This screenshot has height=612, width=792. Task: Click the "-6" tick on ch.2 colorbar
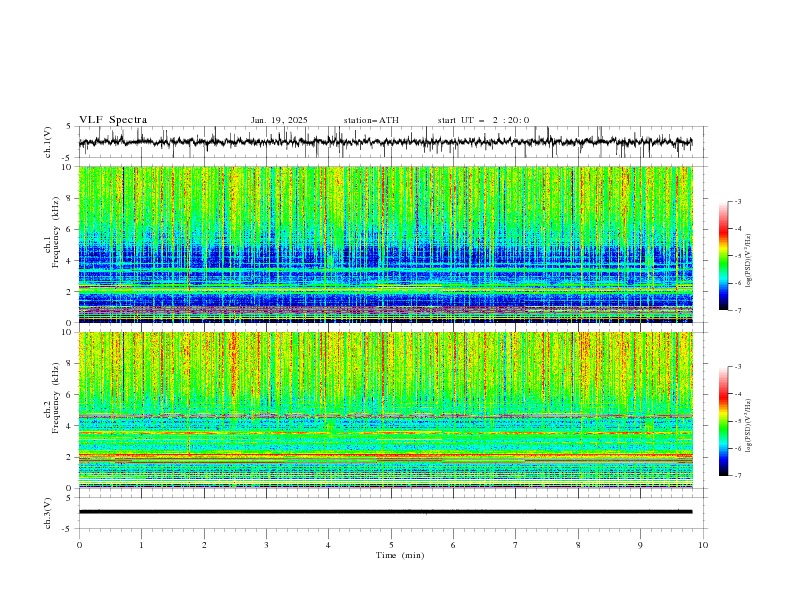pyautogui.click(x=737, y=448)
